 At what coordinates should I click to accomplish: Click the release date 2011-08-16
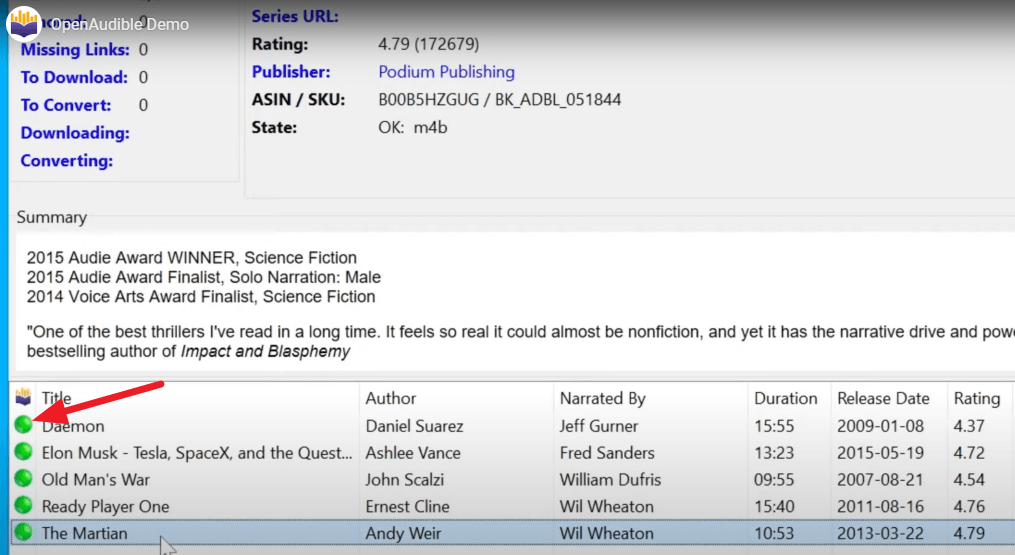coord(881,506)
